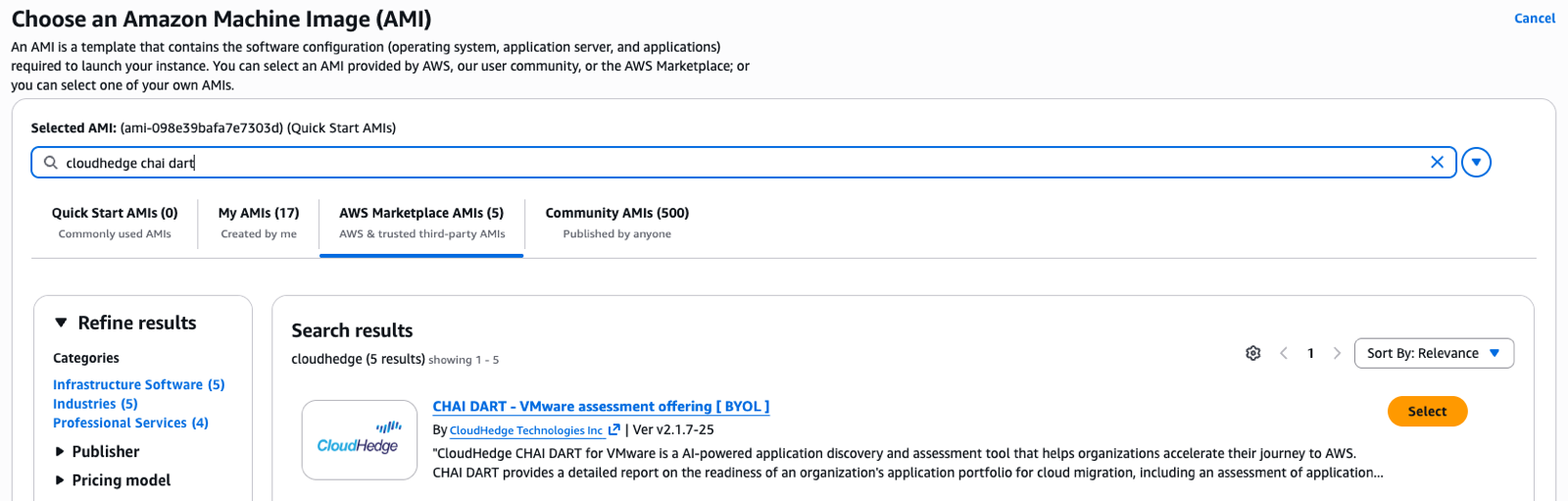Open the Sort By Relevance dropdown
The image size is (1568, 501).
pos(1434,353)
